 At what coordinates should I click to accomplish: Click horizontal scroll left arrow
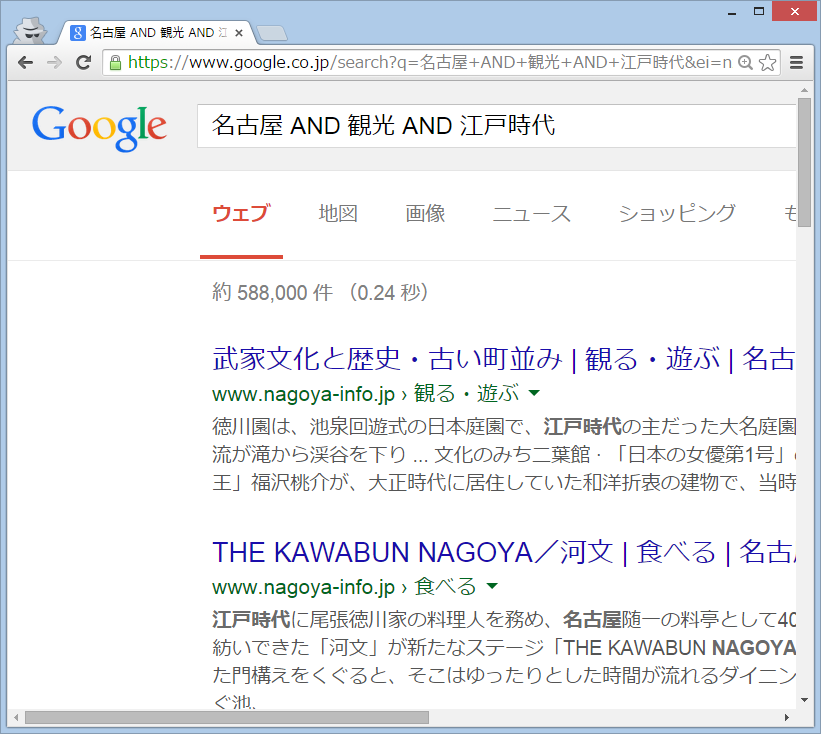pyautogui.click(x=16, y=717)
